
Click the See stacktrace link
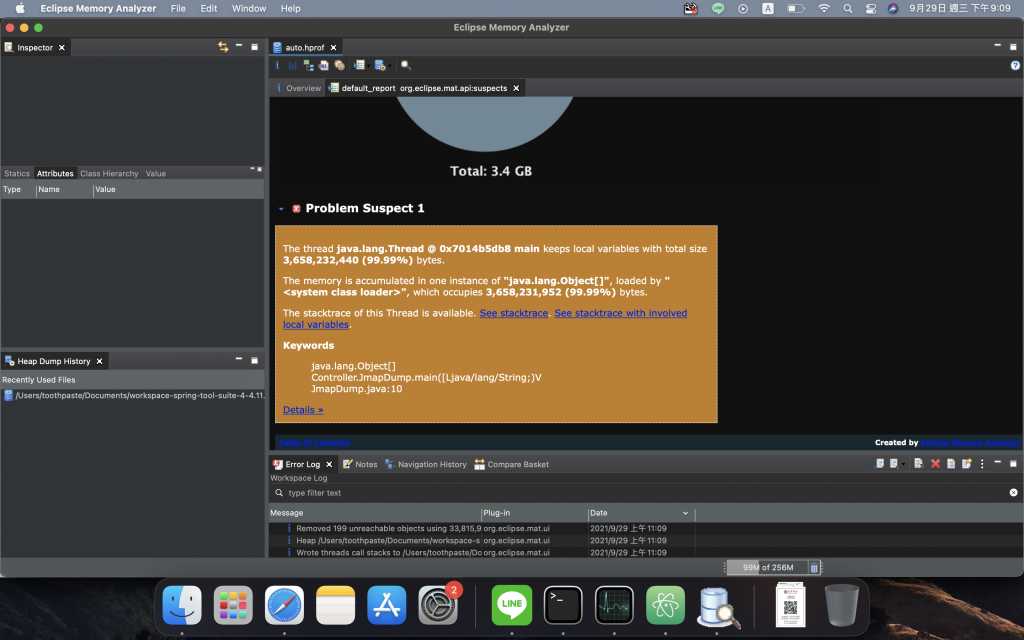tap(514, 313)
